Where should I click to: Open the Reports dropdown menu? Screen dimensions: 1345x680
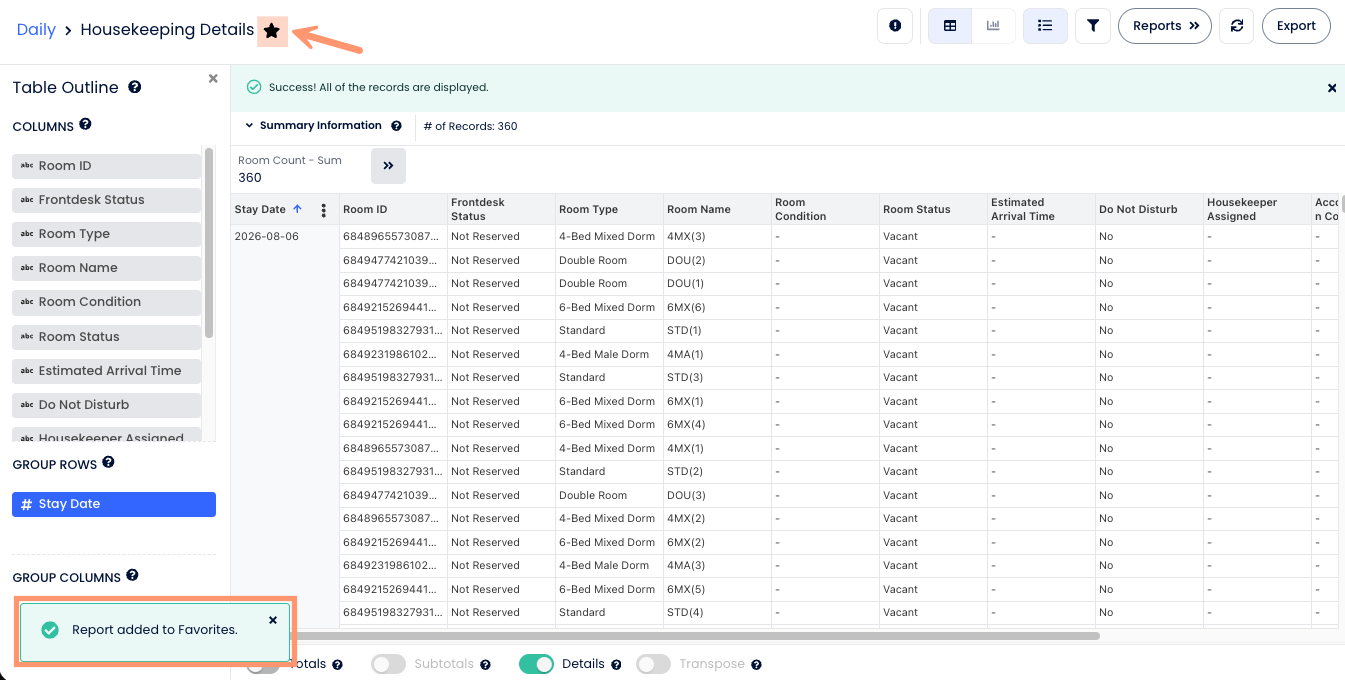[x=1165, y=26]
